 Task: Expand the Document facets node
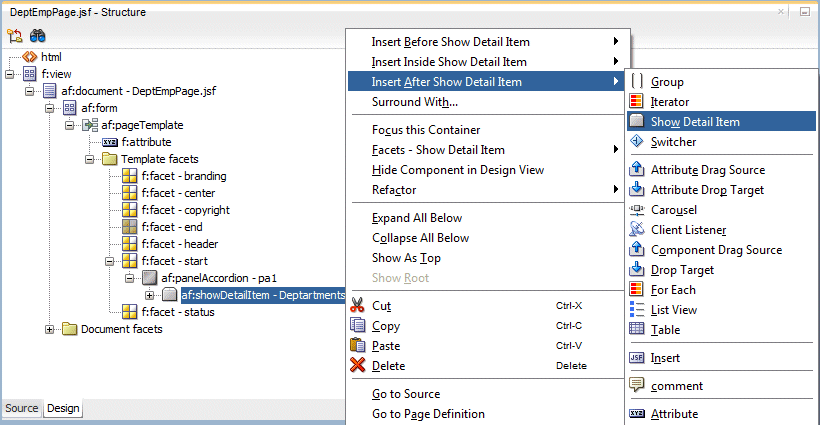pyautogui.click(x=50, y=329)
